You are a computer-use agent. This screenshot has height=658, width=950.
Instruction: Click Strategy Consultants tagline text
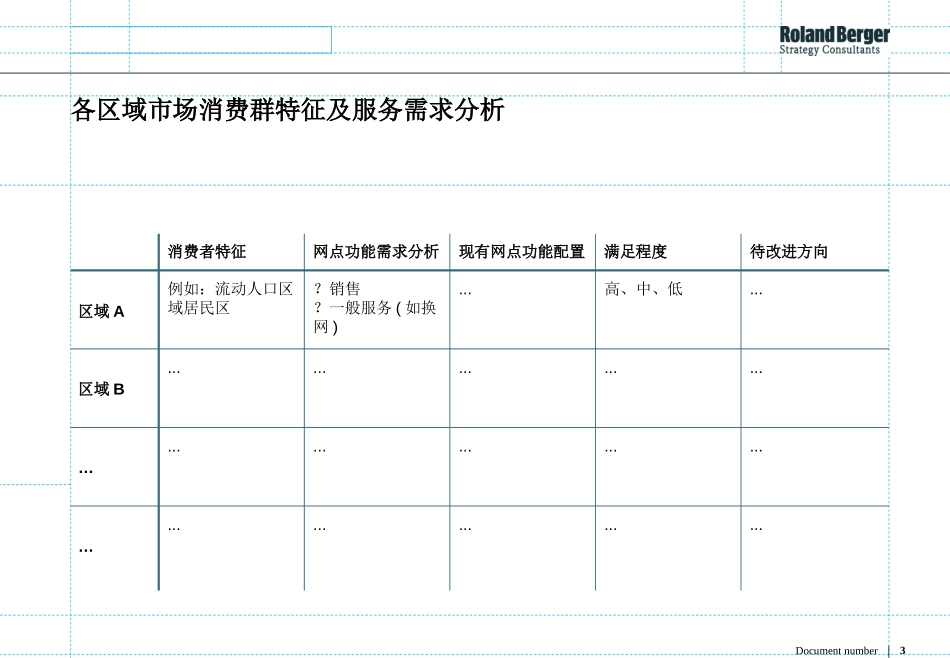click(x=829, y=50)
